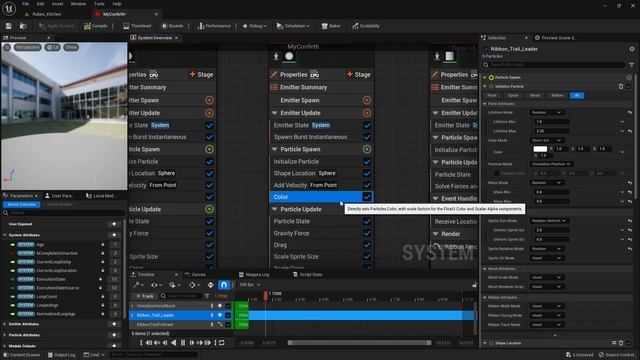This screenshot has height=360, width=640.
Task: Switch to the Script Stats tab
Action: (308, 274)
